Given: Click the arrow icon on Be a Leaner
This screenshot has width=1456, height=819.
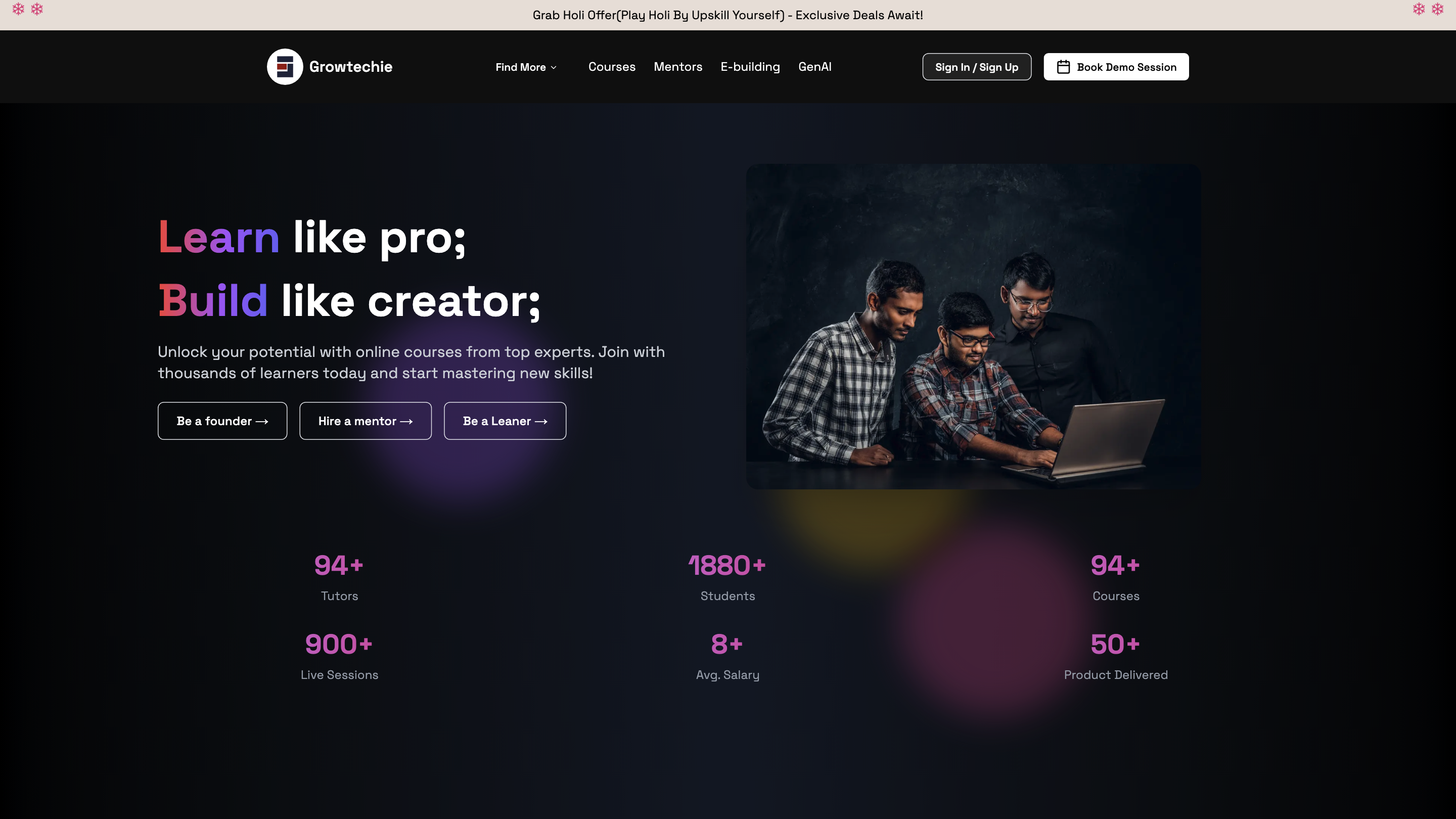Looking at the screenshot, I should [541, 422].
